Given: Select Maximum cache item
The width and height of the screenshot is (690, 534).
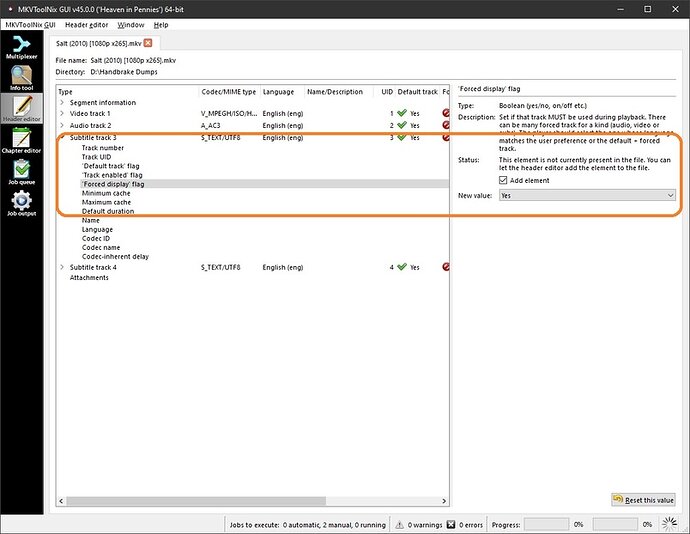Looking at the screenshot, I should click(x=106, y=202).
